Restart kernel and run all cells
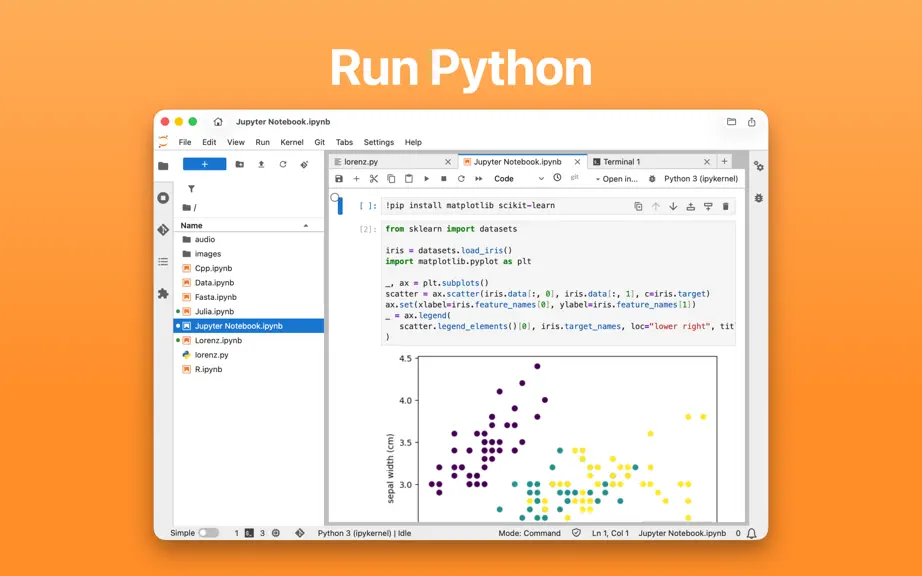The image size is (922, 576). (x=479, y=179)
